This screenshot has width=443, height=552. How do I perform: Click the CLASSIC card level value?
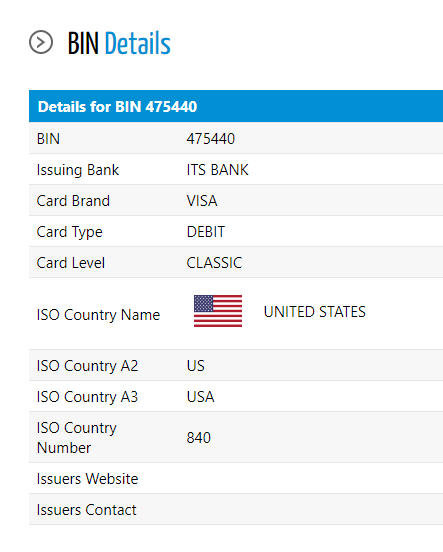[x=214, y=263]
